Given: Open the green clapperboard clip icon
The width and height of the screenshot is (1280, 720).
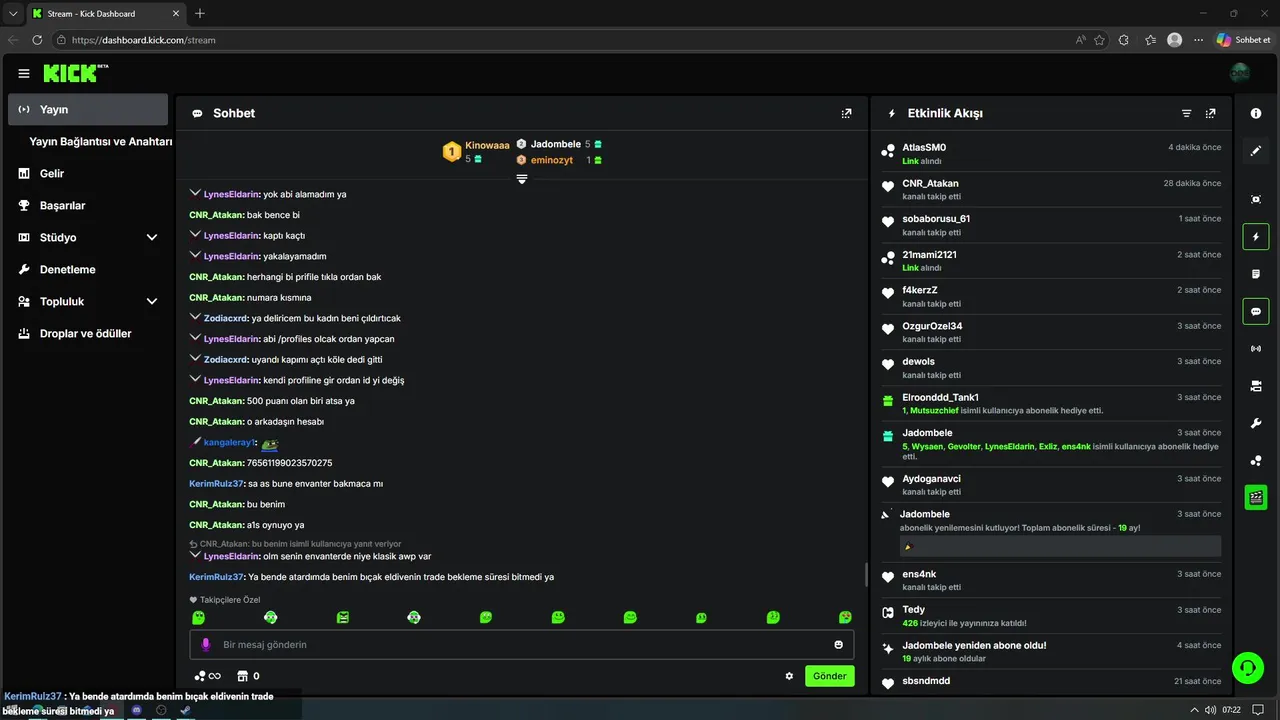Looking at the screenshot, I should [1256, 497].
